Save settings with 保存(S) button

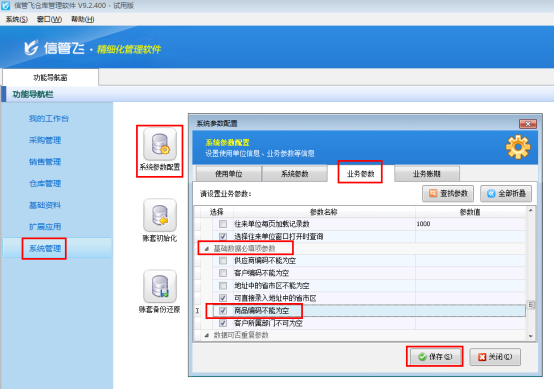click(x=435, y=356)
